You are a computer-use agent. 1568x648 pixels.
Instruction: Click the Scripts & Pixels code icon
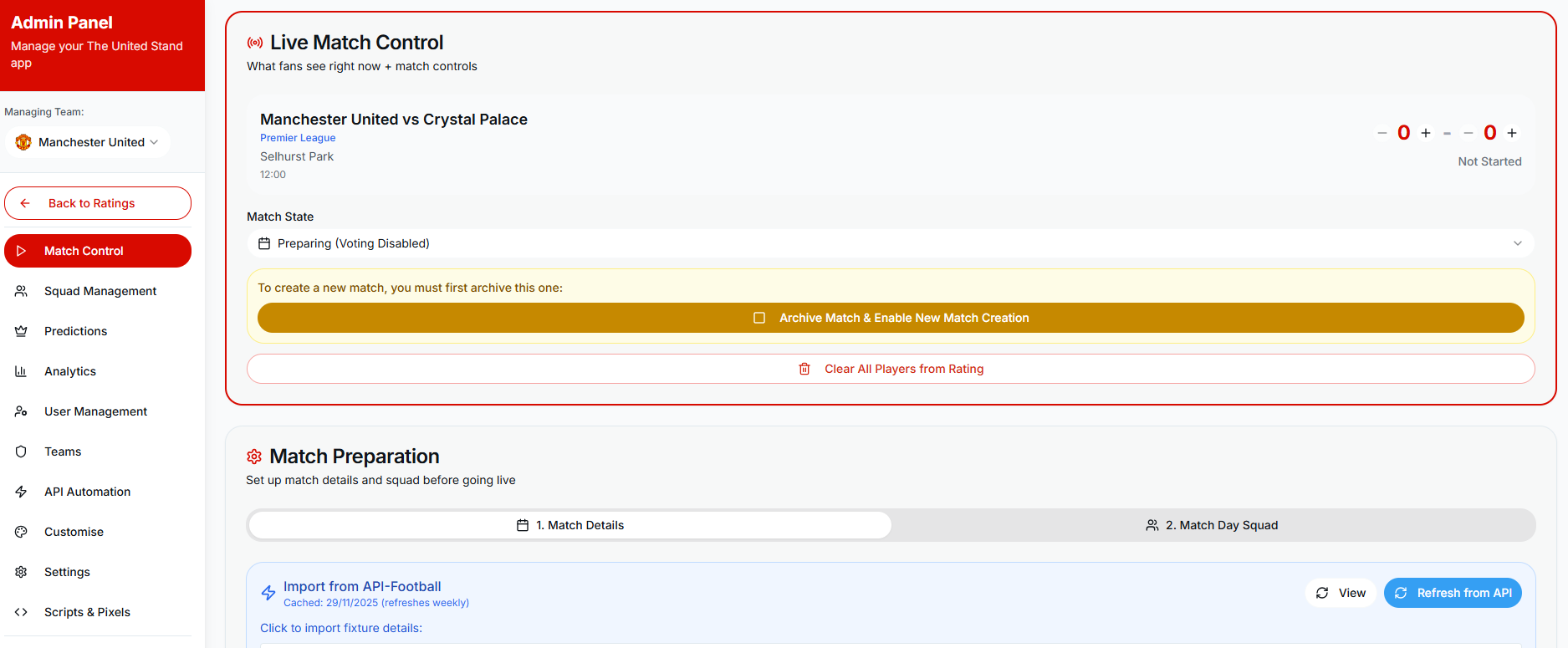21,612
